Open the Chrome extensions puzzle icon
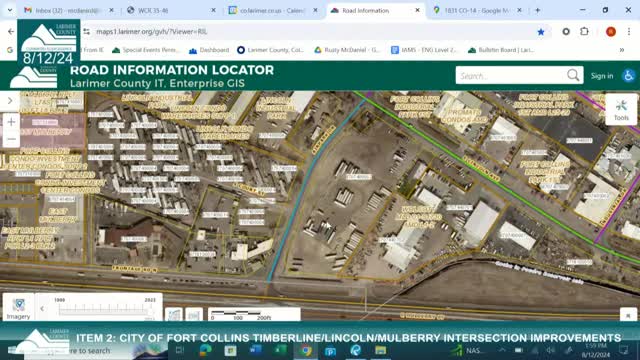 coord(584,31)
